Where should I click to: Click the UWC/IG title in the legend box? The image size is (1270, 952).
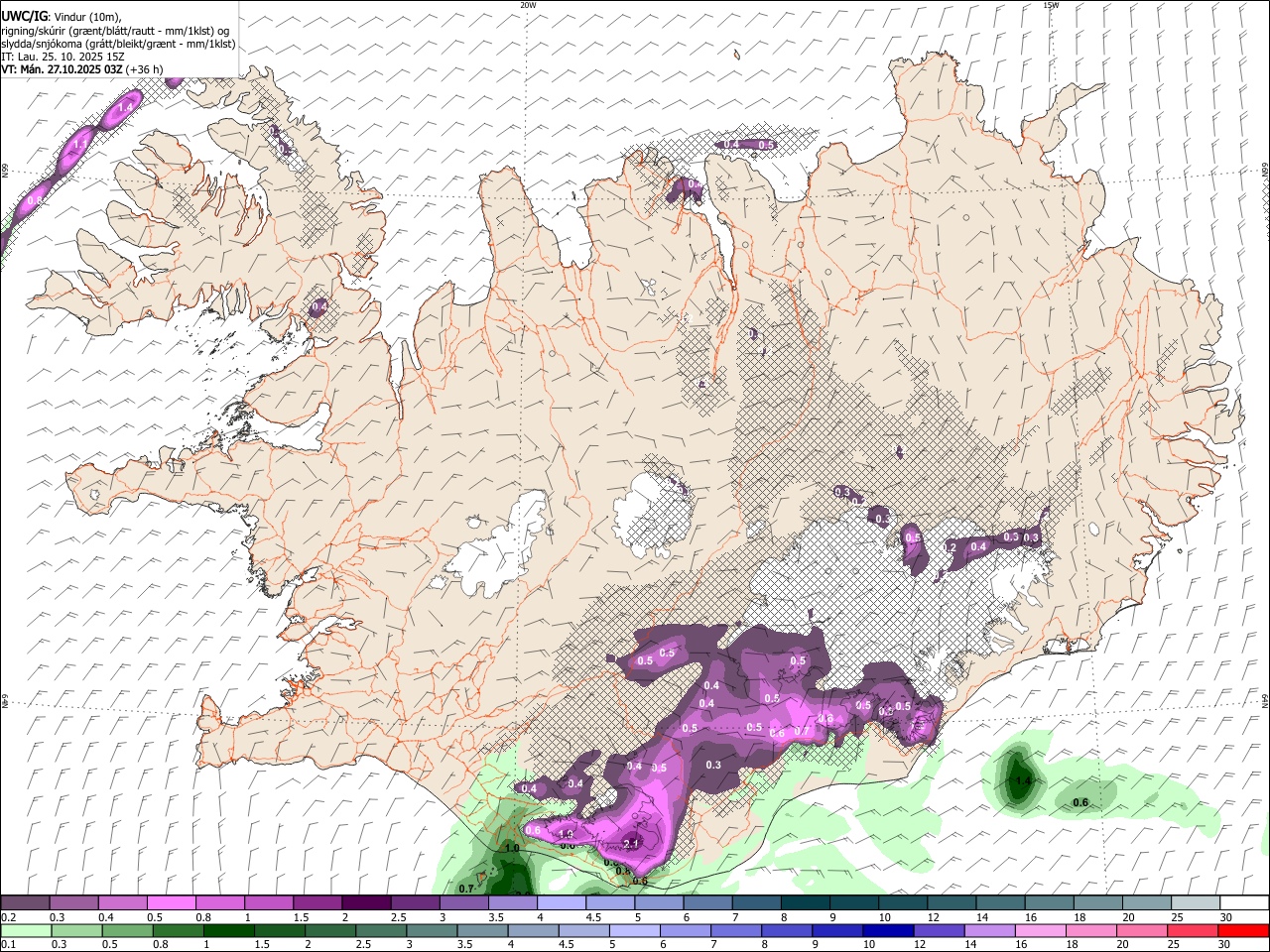tap(23, 15)
